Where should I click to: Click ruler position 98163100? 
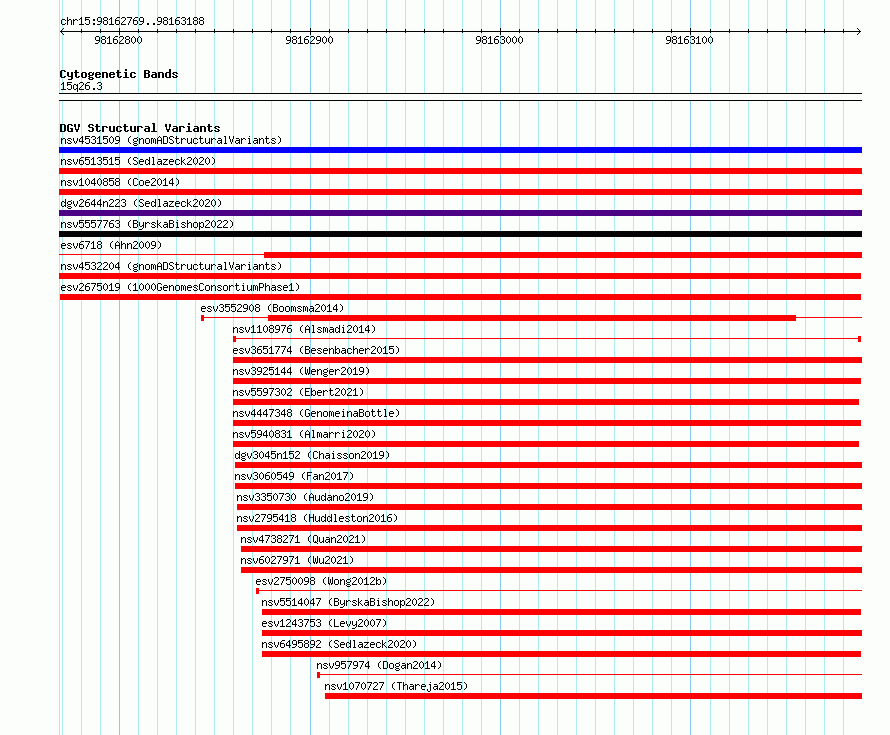(x=690, y=40)
